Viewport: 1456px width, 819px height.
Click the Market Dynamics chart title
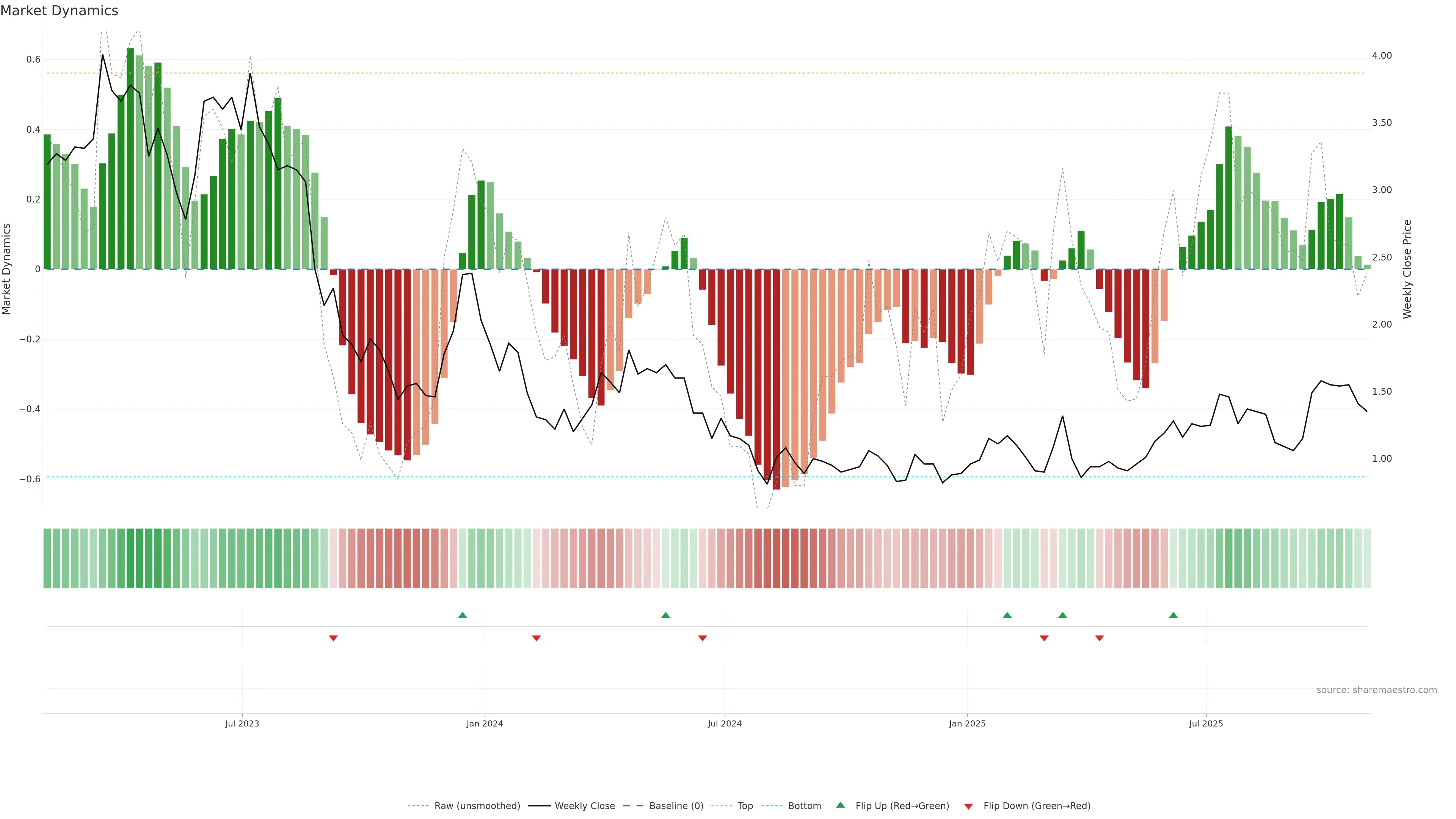pyautogui.click(x=60, y=11)
